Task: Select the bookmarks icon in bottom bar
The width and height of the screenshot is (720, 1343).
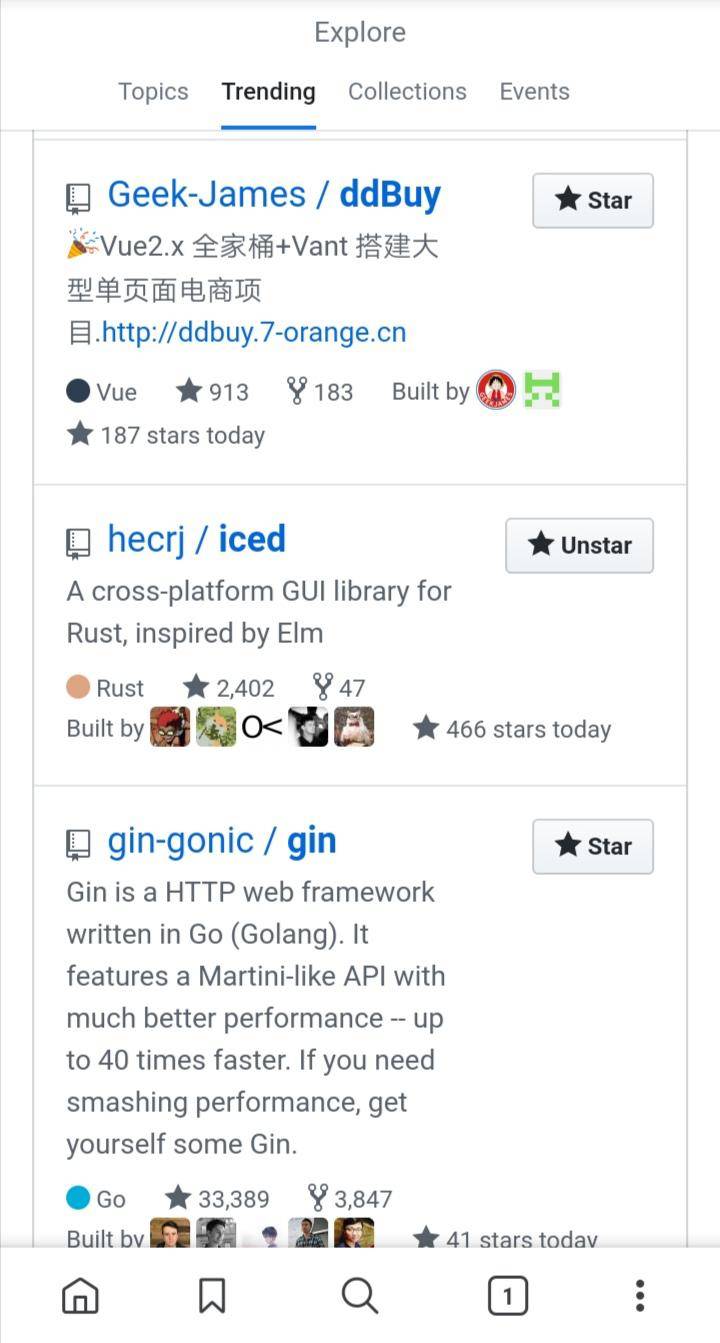Action: pos(211,1294)
